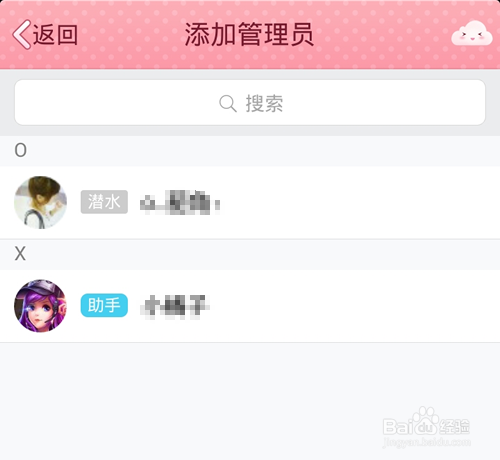Select the blurred name beside 潜水 badge
This screenshot has width=500, height=460.
point(180,202)
